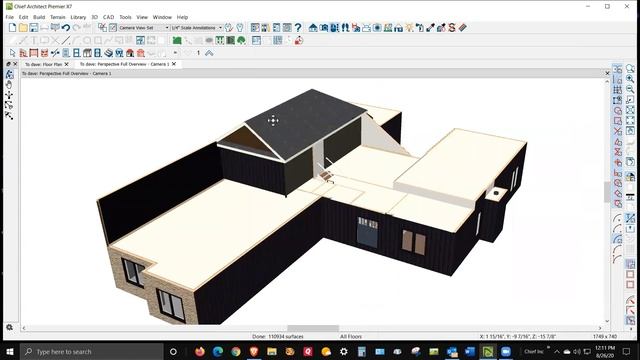Viewport: 640px width, 360px height.
Task: Open the 1/4" Scale Annotations dropdown
Action: pyautogui.click(x=197, y=28)
